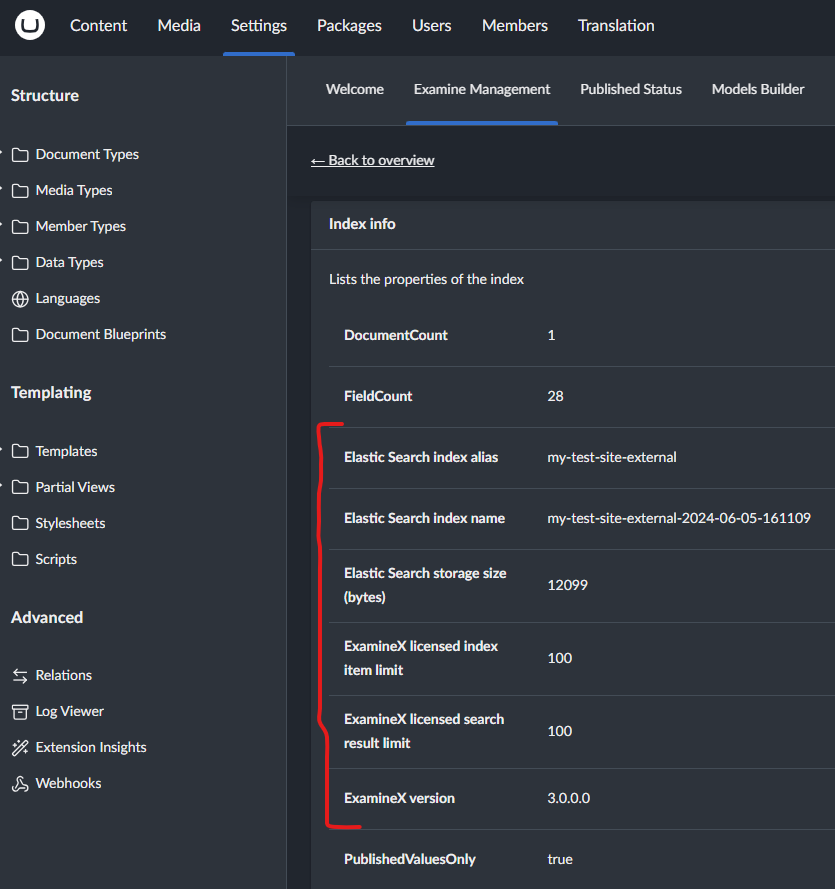Click the Log Viewer box icon

click(x=20, y=712)
